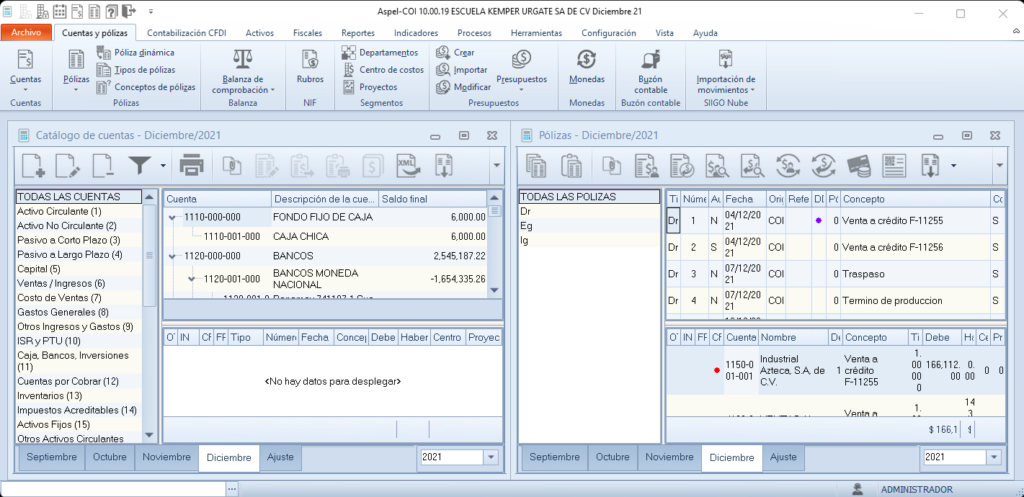Select Noviembre tab in the account catalog
The height and width of the screenshot is (497, 1024).
pos(166,457)
